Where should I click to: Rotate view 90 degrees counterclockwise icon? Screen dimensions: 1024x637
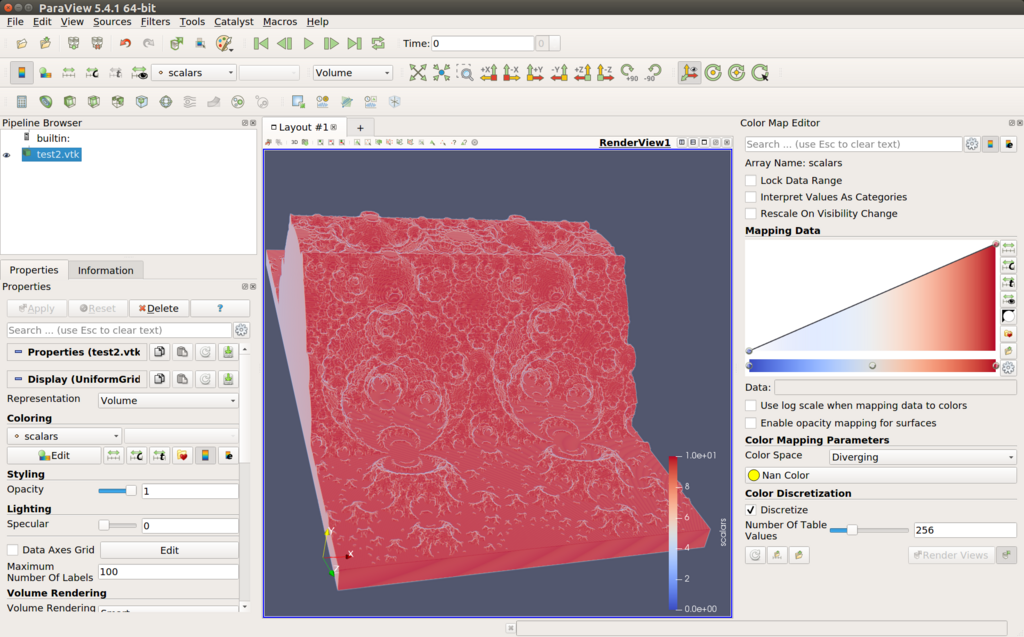pyautogui.click(x=652, y=73)
